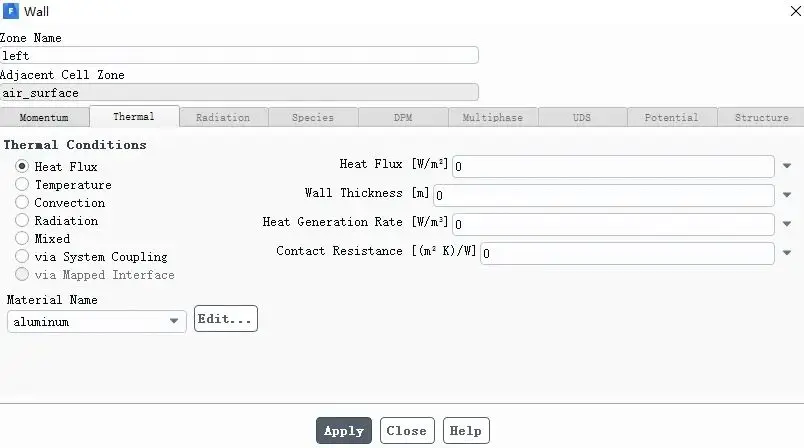
Task: Switch to the Momentum tab
Action: point(44,117)
